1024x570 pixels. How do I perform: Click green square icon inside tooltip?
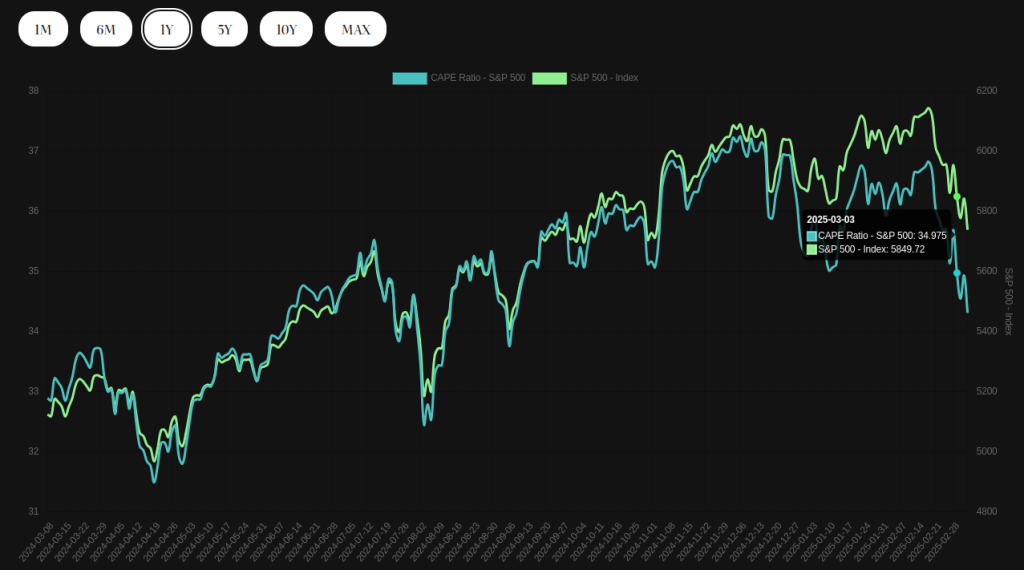(x=812, y=250)
